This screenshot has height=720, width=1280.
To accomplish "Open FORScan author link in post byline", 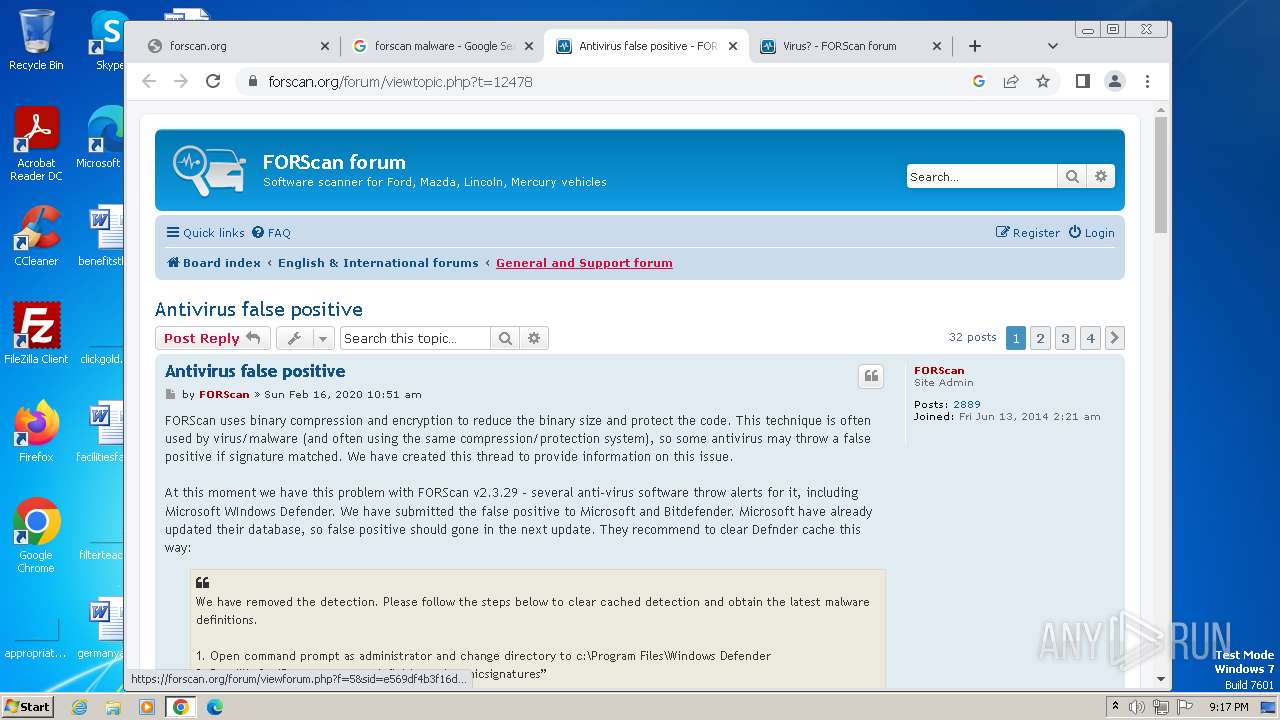I will coord(224,394).
